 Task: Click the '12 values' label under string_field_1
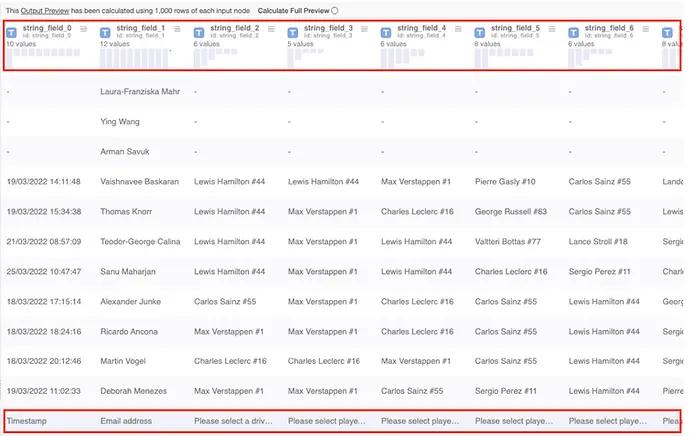[x=115, y=44]
